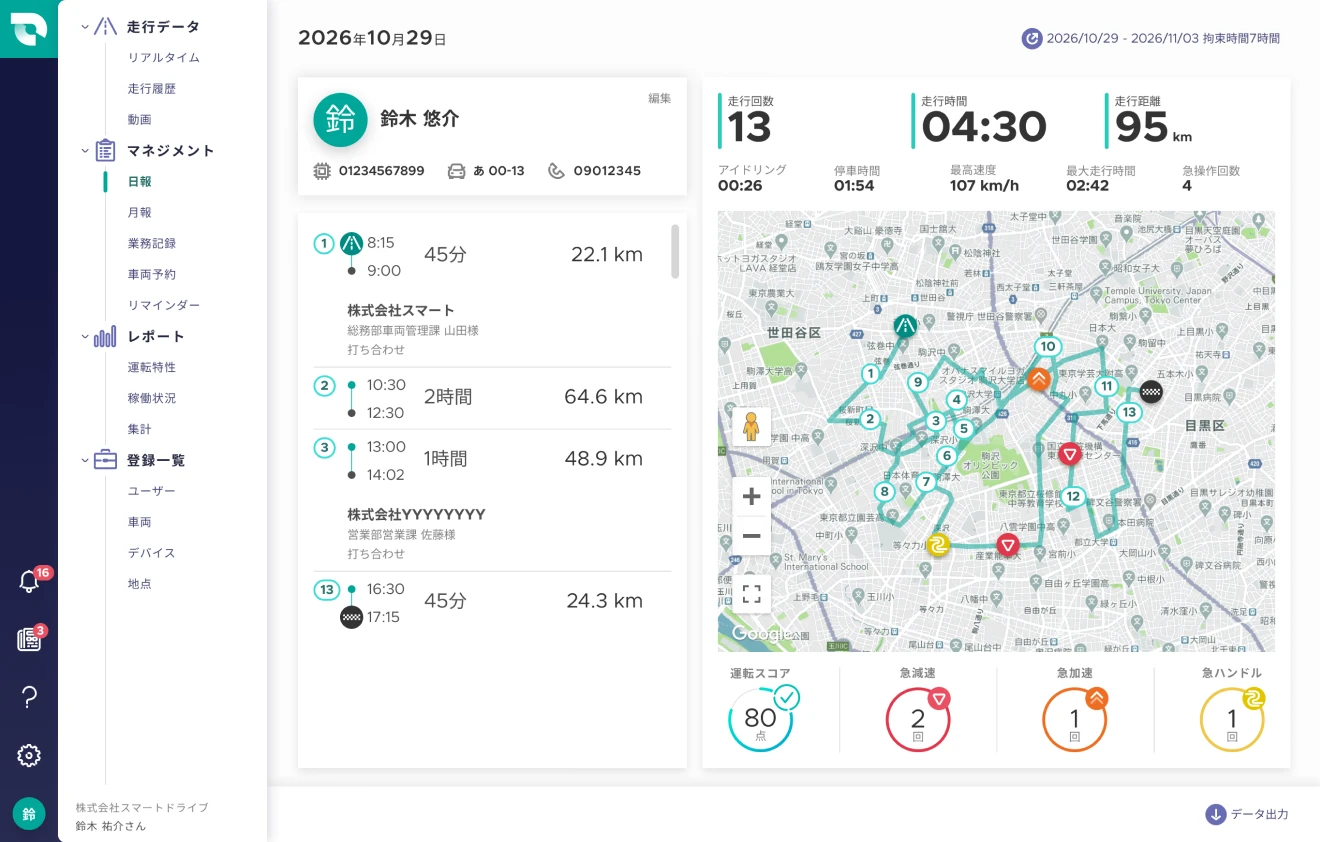This screenshot has height=842, width=1320.
Task: Open the settings gear icon
Action: (x=29, y=756)
